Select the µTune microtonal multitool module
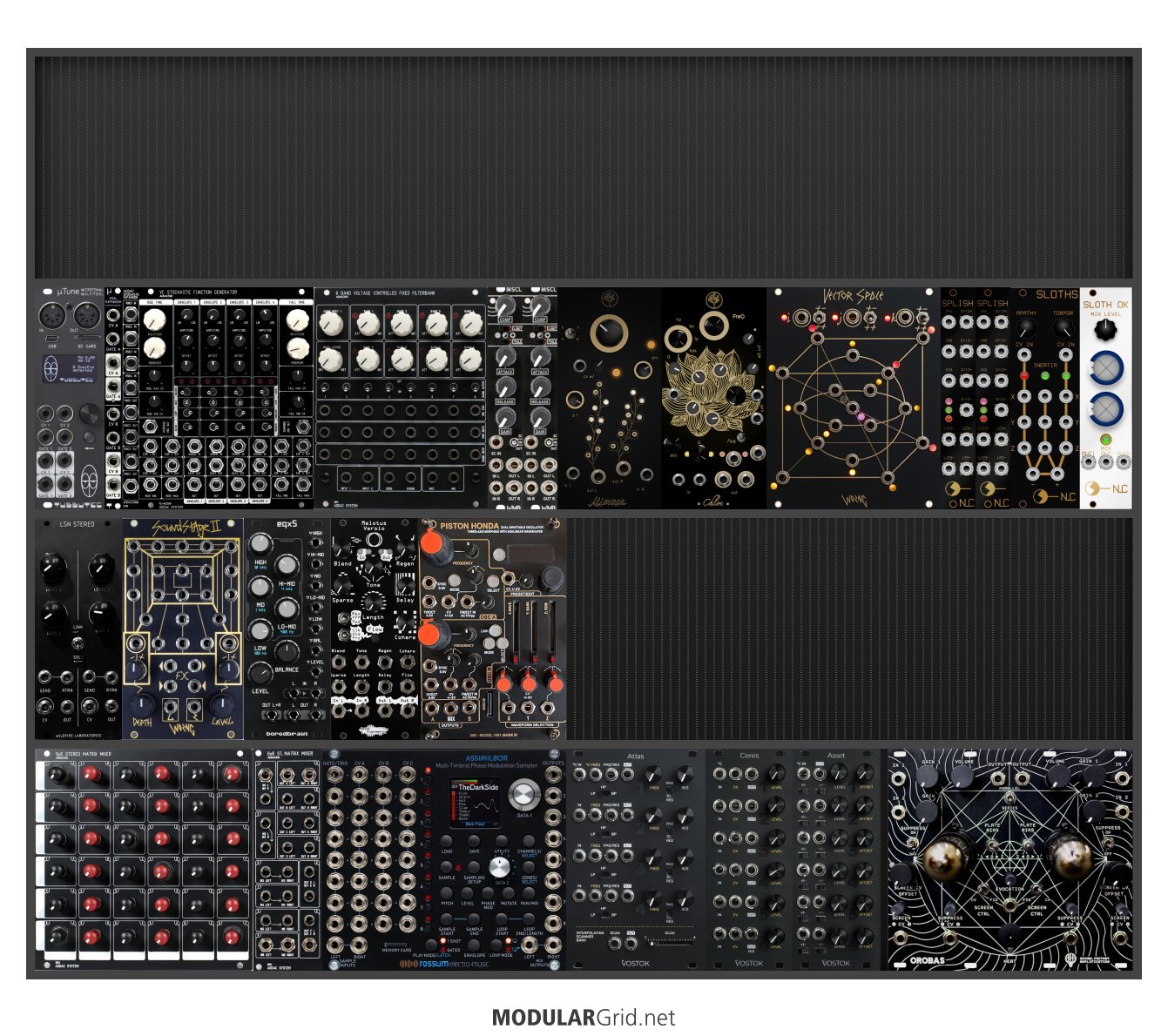Screen dimensions: 1168x1036 [x=70, y=398]
